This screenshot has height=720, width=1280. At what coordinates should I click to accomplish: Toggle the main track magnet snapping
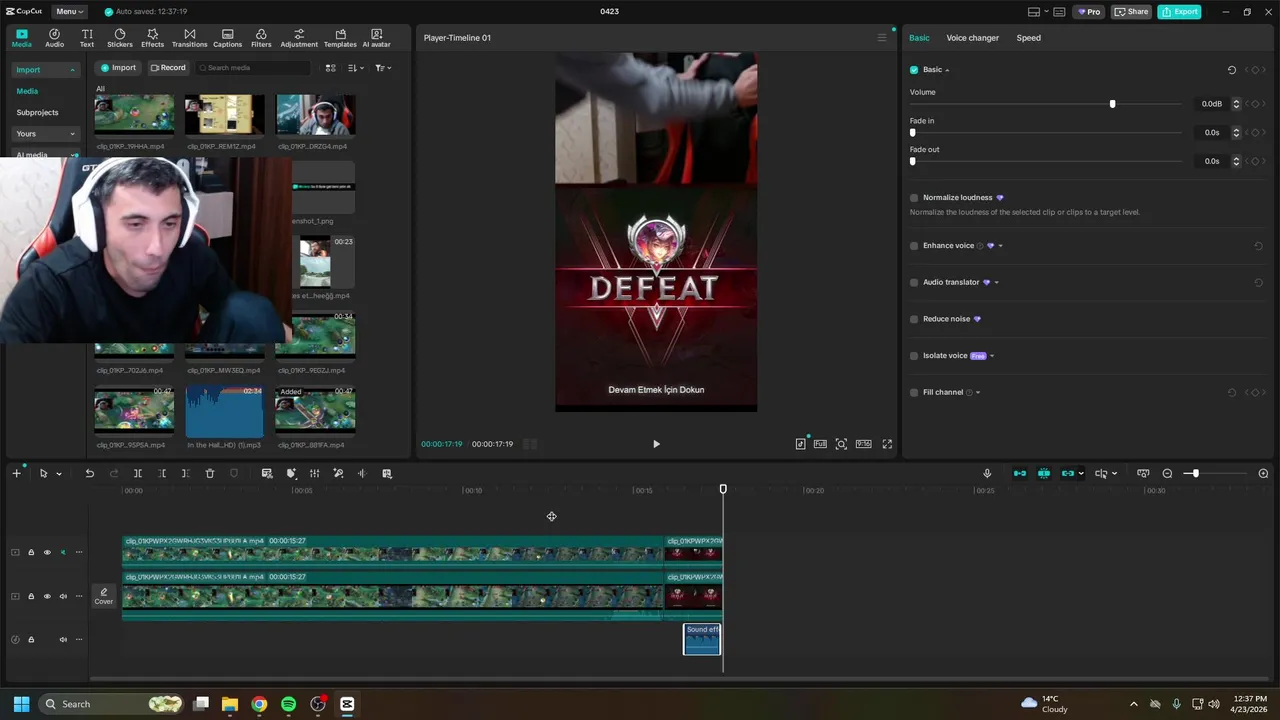[x=1020, y=473]
